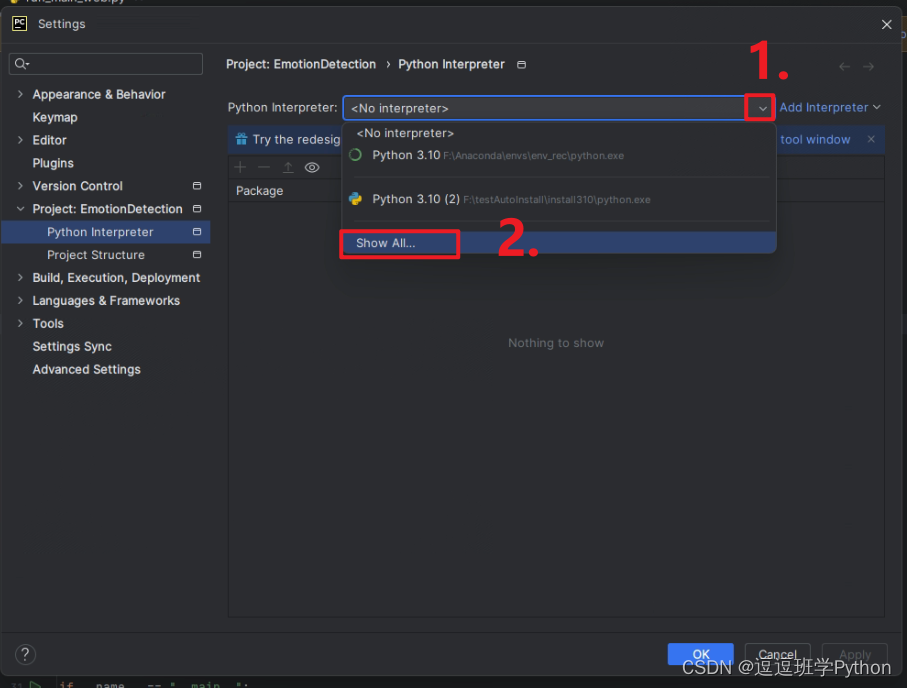The width and height of the screenshot is (907, 688).
Task: Open Plugins settings
Action: (53, 163)
